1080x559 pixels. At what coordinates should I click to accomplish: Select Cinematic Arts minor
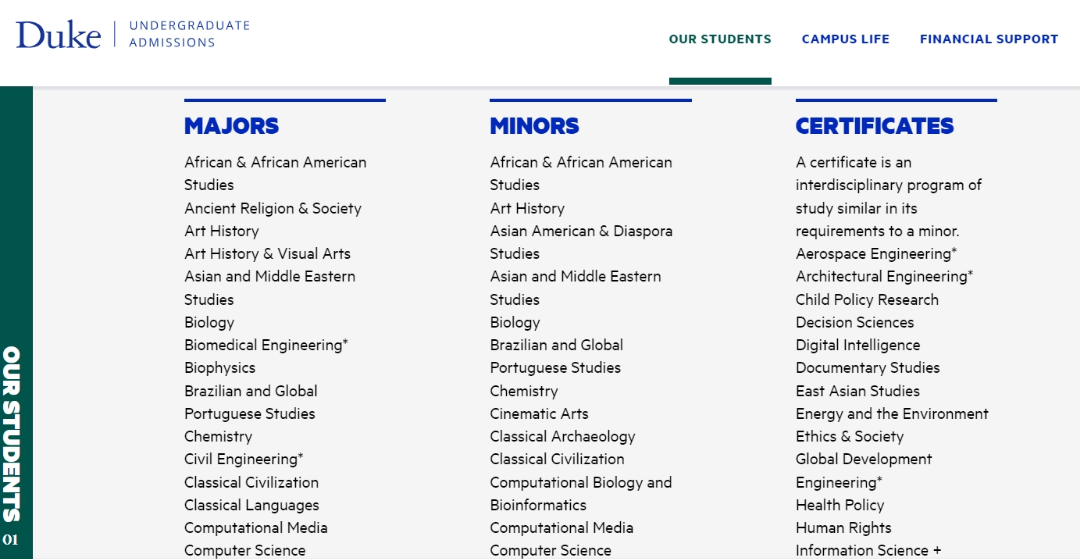coord(539,414)
